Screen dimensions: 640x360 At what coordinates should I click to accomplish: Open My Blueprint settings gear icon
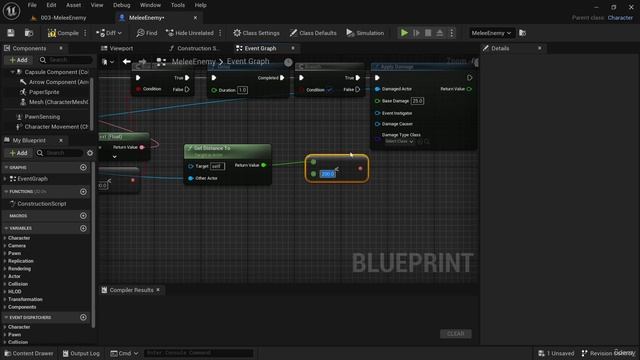90,153
